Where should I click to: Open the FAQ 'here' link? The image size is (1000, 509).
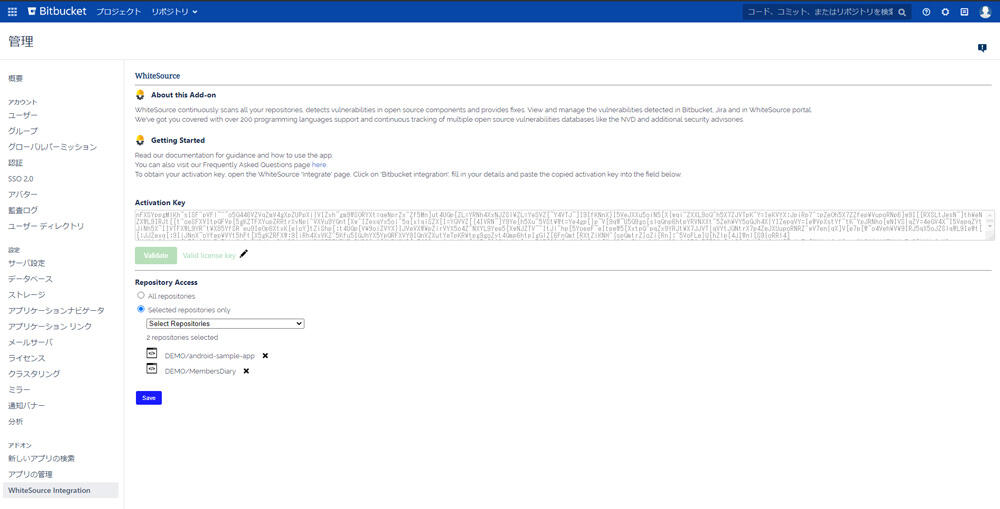pyautogui.click(x=319, y=165)
